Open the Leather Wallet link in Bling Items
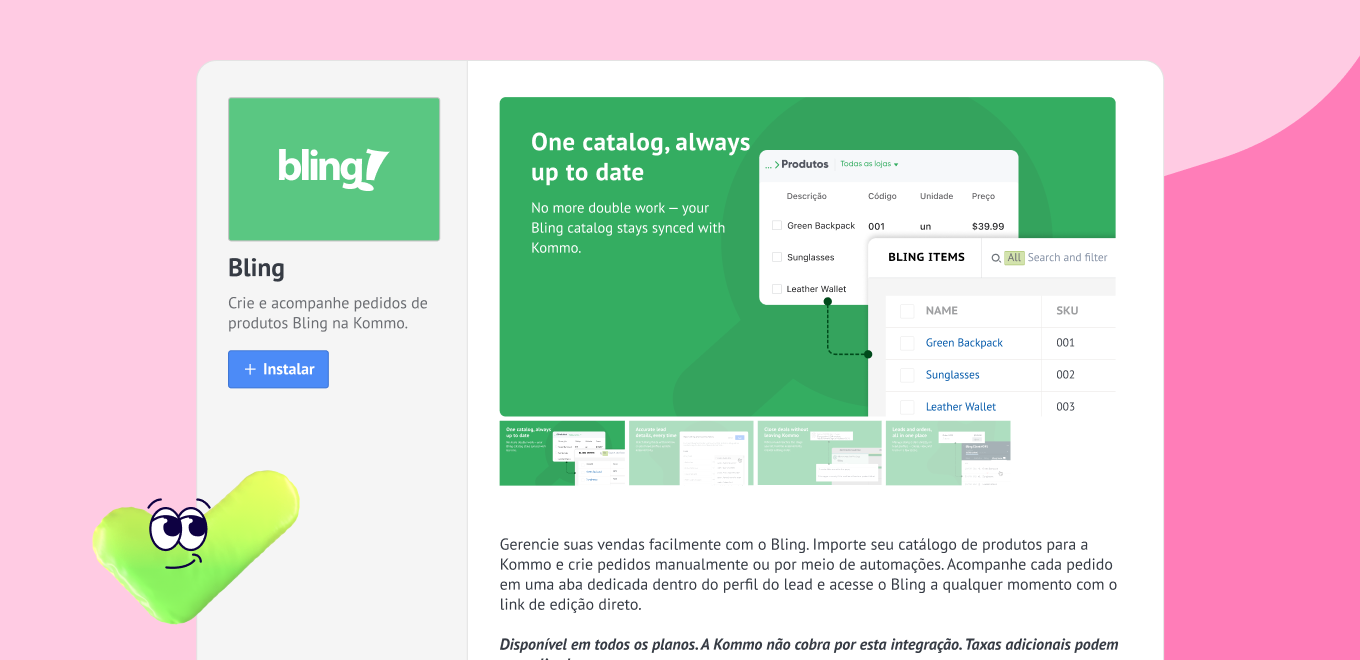 point(960,407)
